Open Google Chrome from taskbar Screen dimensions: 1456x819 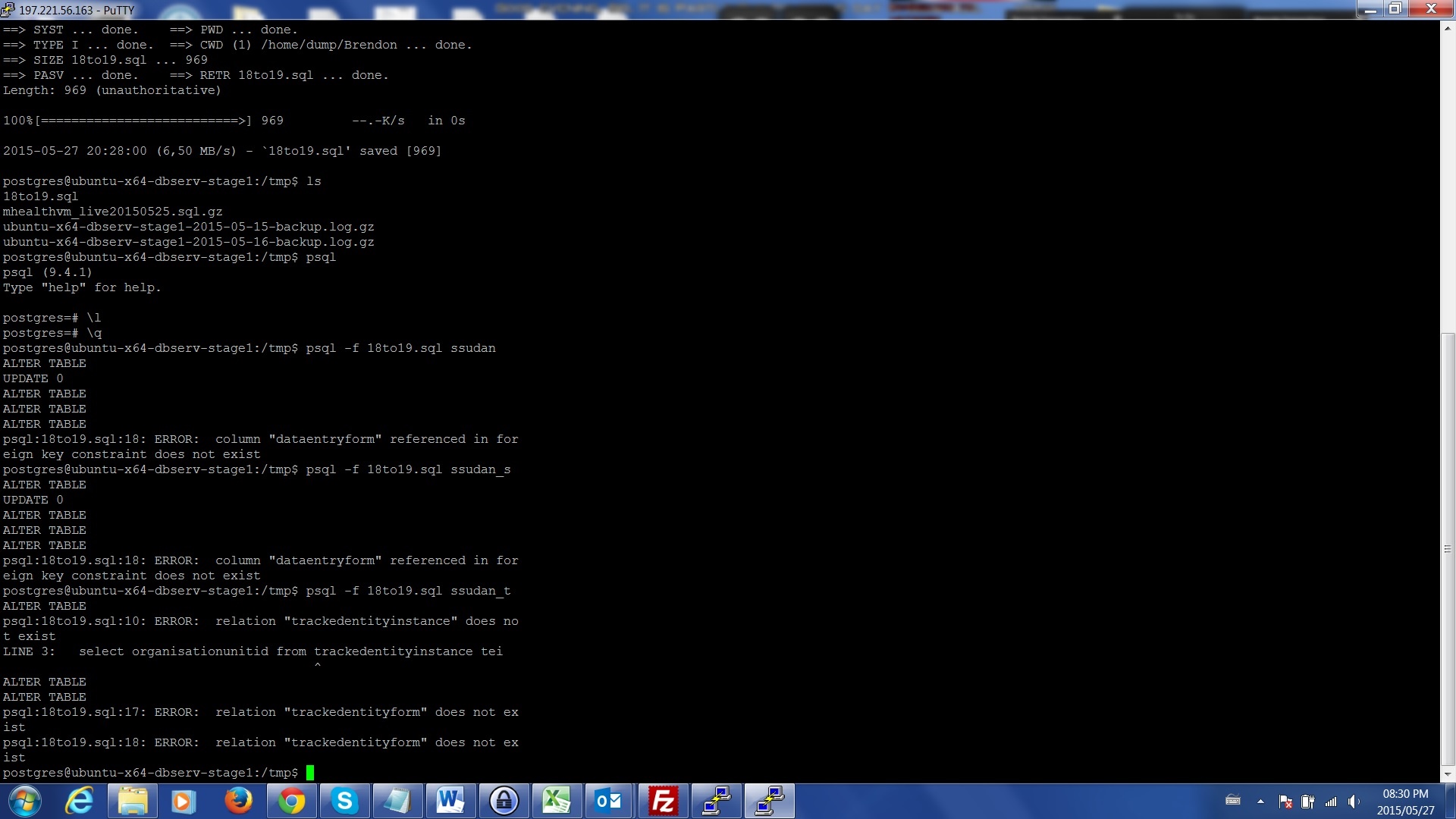pos(291,802)
